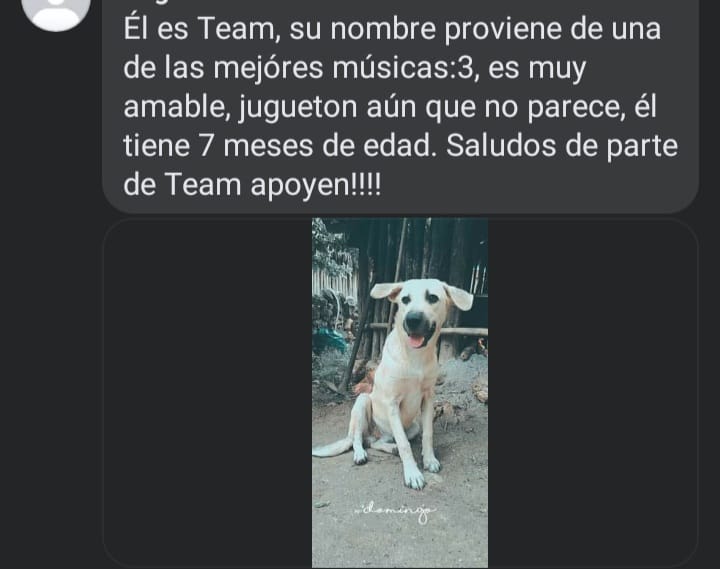720x569 pixels.
Task: Click empty black area right of photo
Action: (593, 393)
